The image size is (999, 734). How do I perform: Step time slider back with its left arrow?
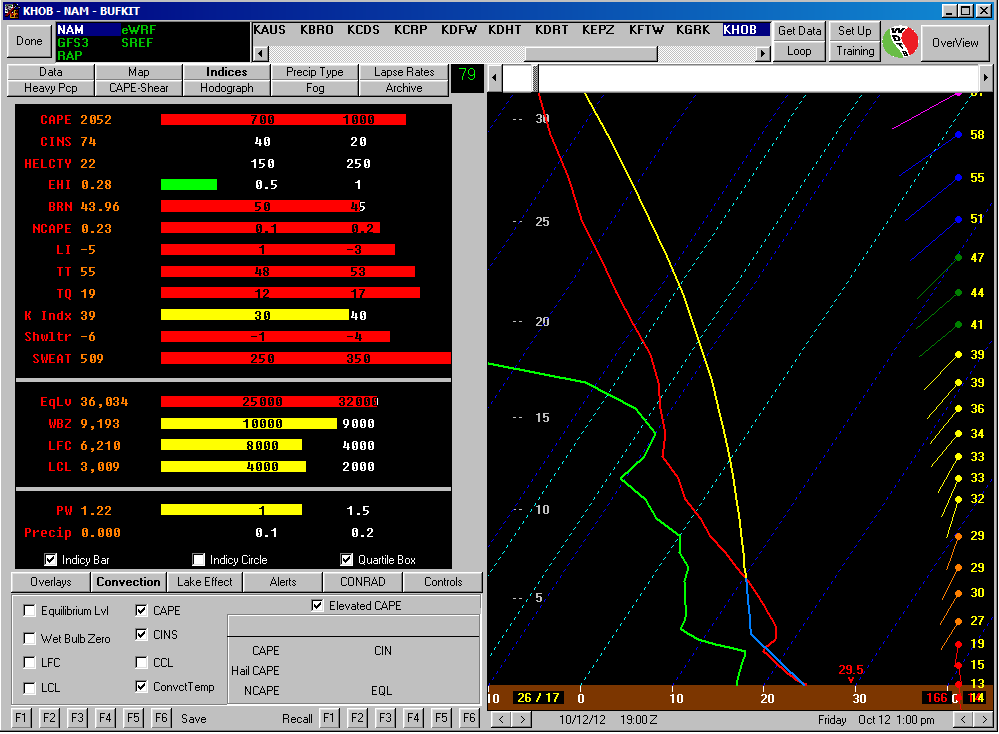point(494,78)
